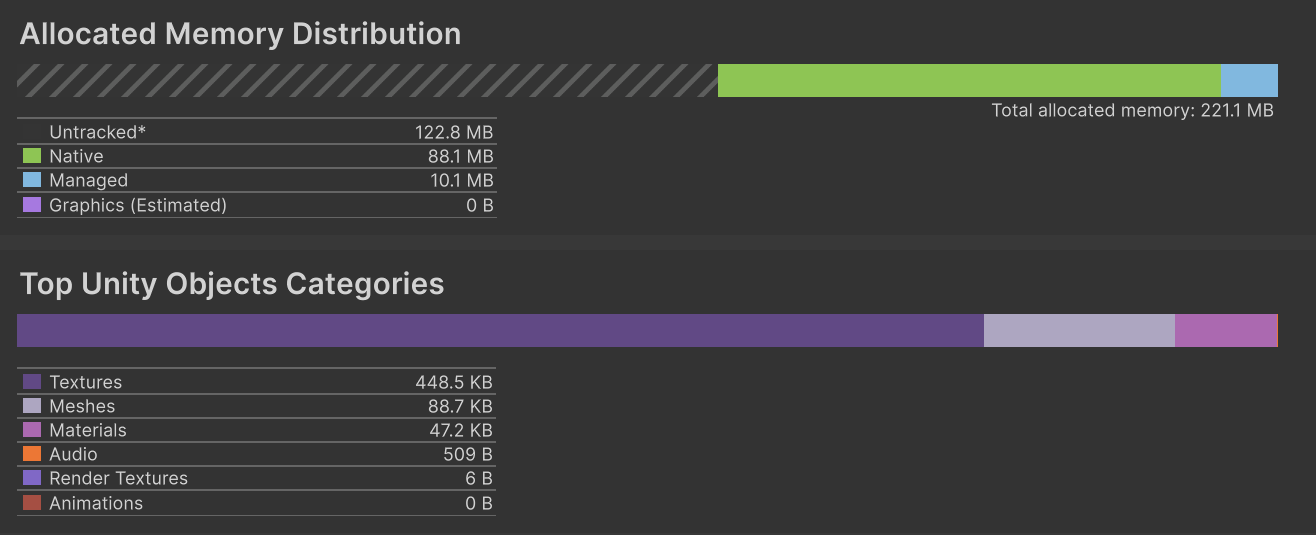Click the Meshes legend color swatch
The height and width of the screenshot is (535, 1316).
pyautogui.click(x=32, y=406)
